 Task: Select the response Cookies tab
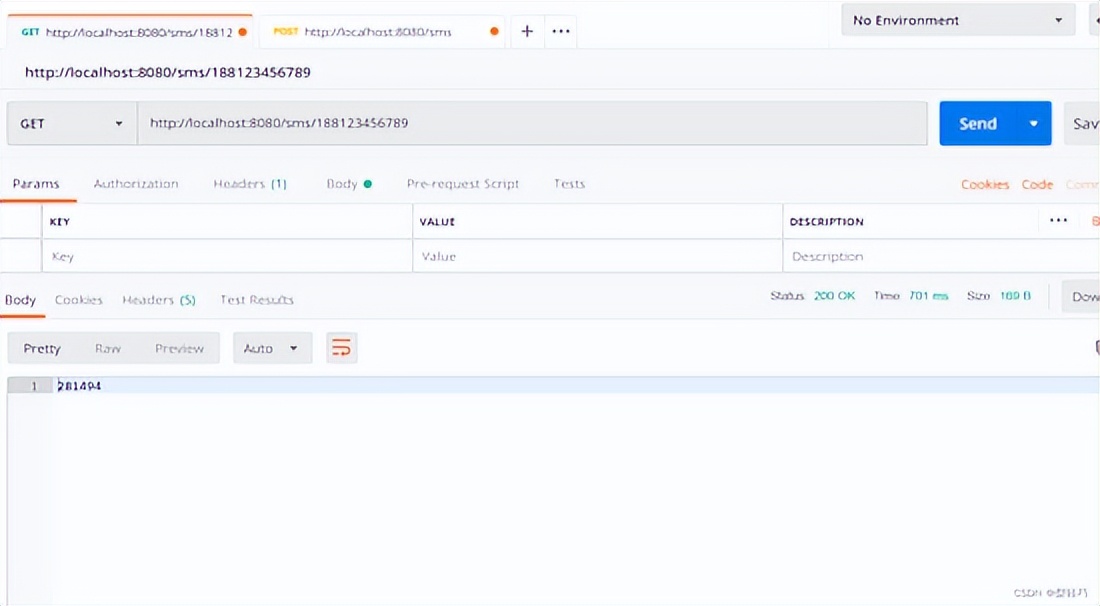(x=79, y=299)
